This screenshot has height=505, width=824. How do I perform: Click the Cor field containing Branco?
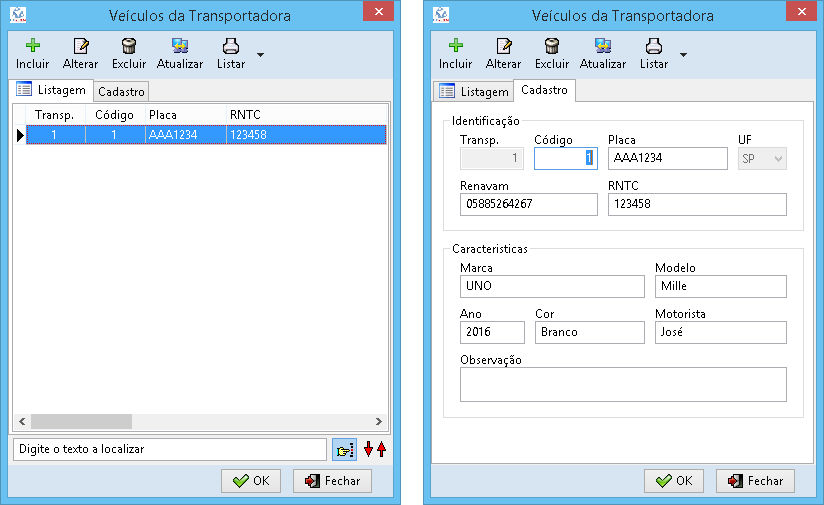590,333
